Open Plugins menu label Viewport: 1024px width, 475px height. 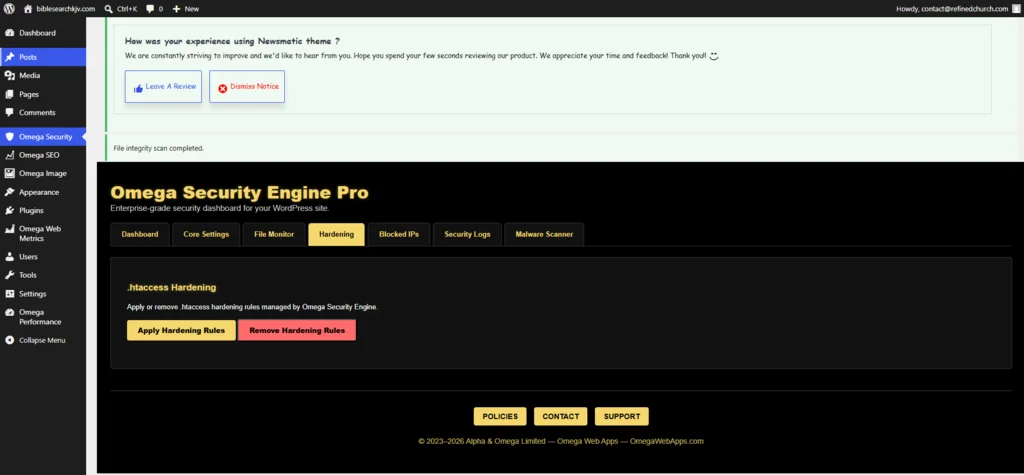[31, 210]
